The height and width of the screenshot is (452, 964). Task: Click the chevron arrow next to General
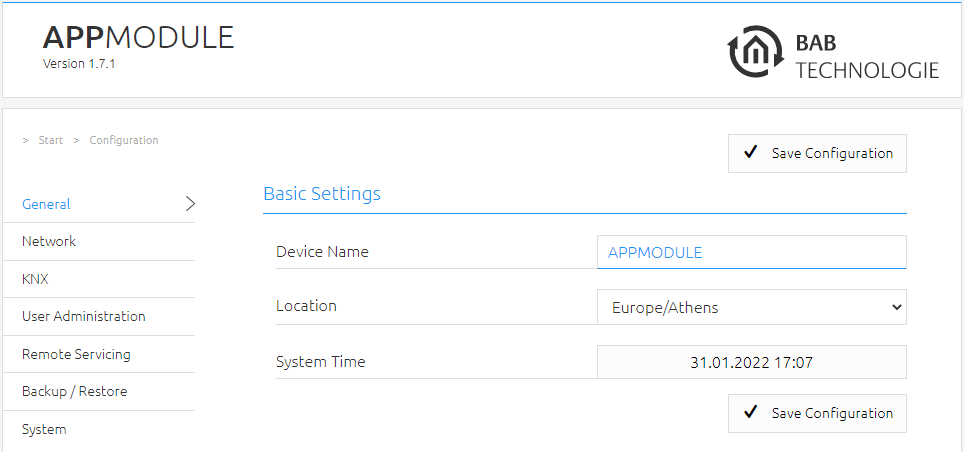point(190,204)
